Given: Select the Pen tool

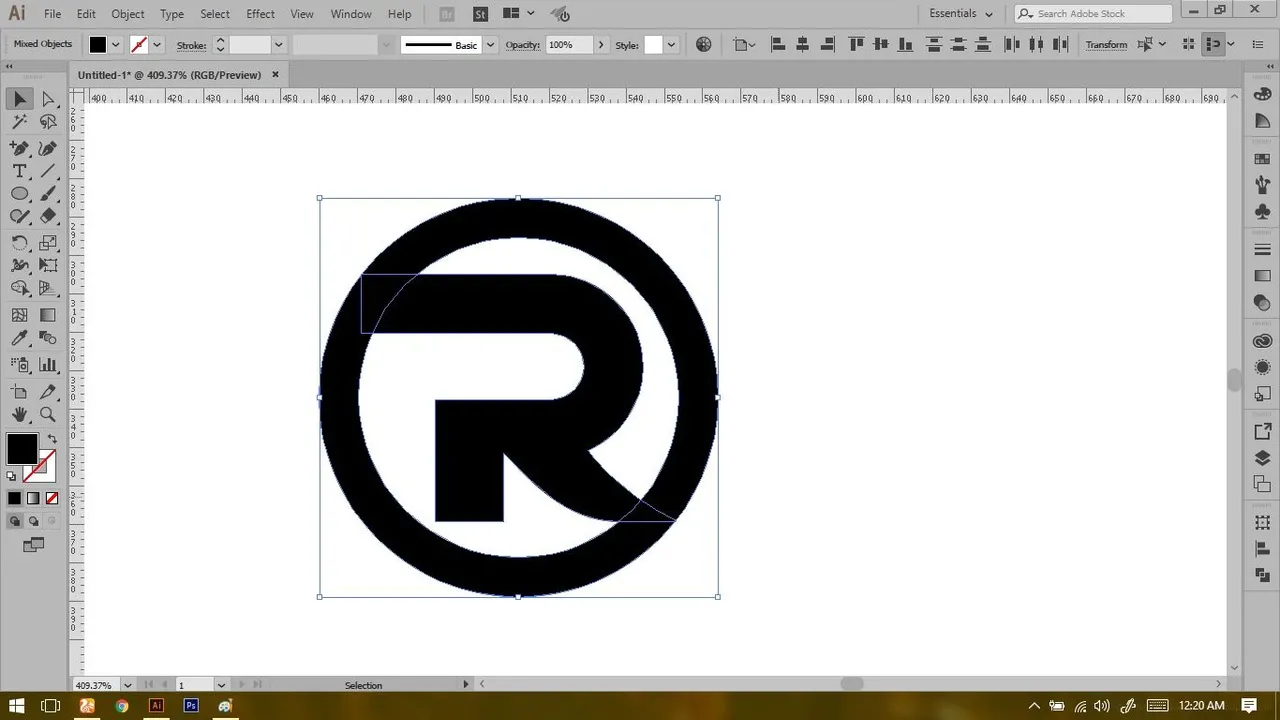Looking at the screenshot, I should coord(20,148).
